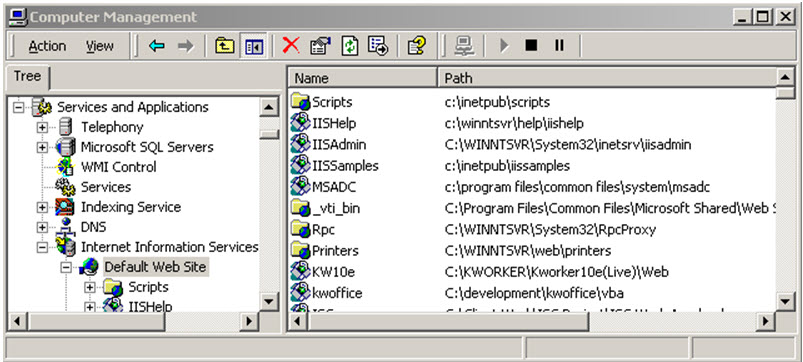Click the green Refresh toolbar icon
Screen dimensions: 803x362
(350, 46)
